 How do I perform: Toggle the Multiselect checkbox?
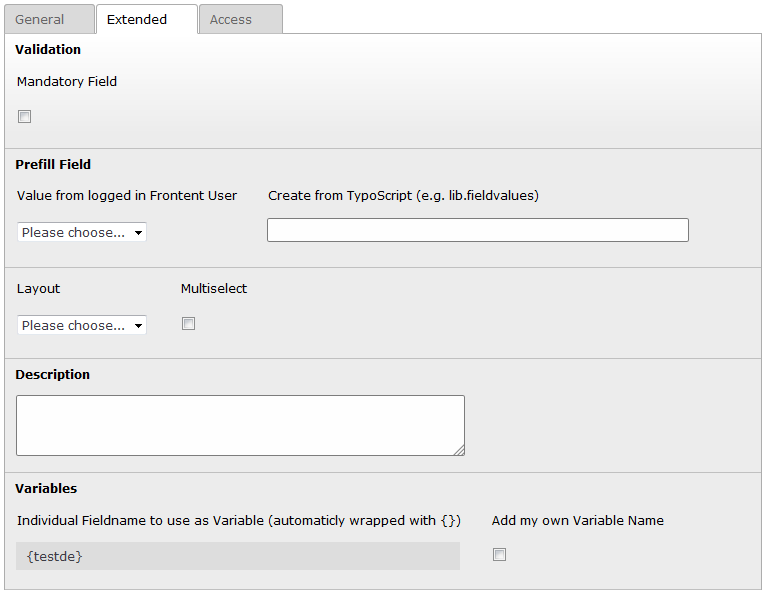[x=189, y=324]
